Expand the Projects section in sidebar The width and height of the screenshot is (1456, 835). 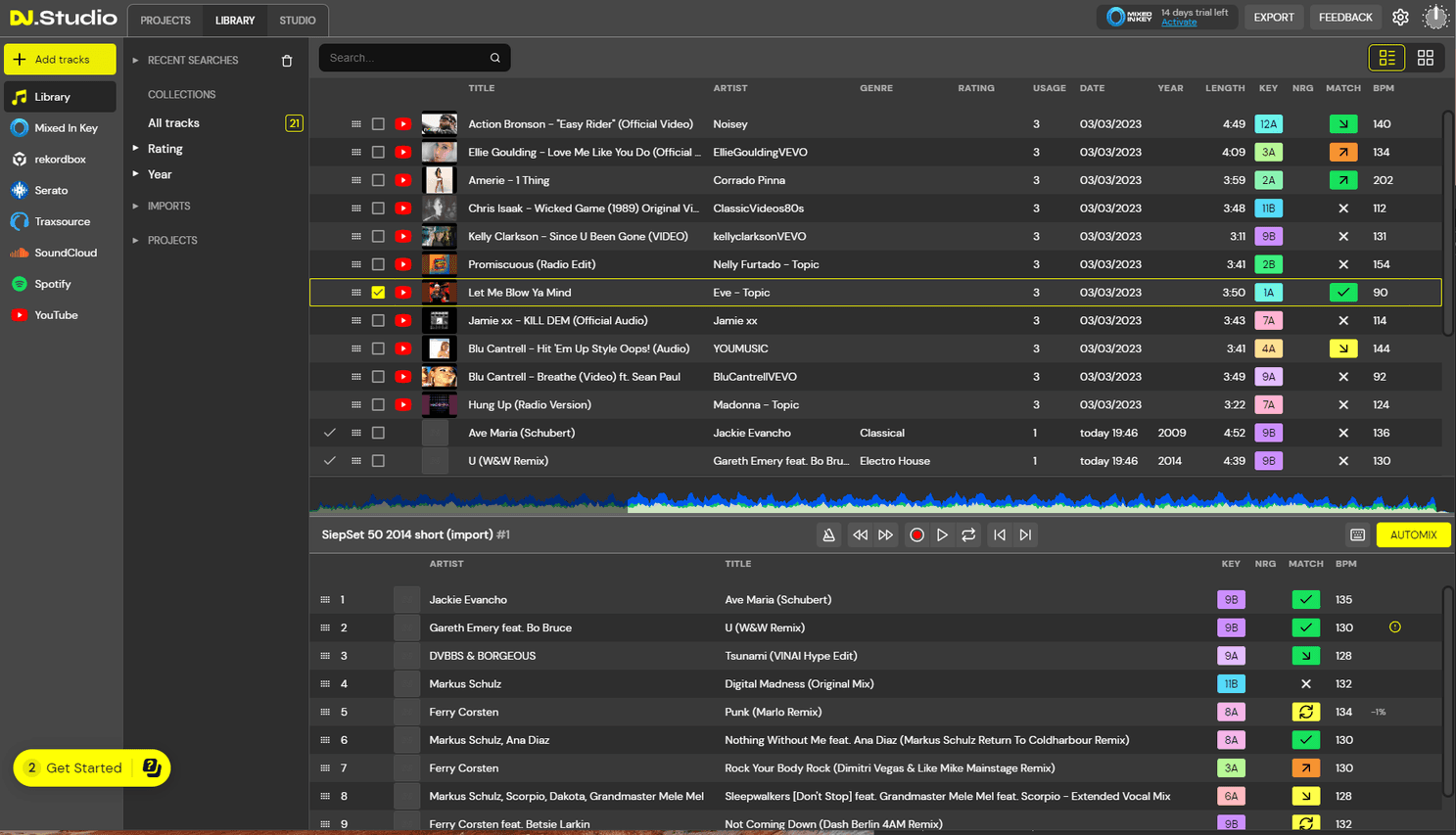[136, 241]
